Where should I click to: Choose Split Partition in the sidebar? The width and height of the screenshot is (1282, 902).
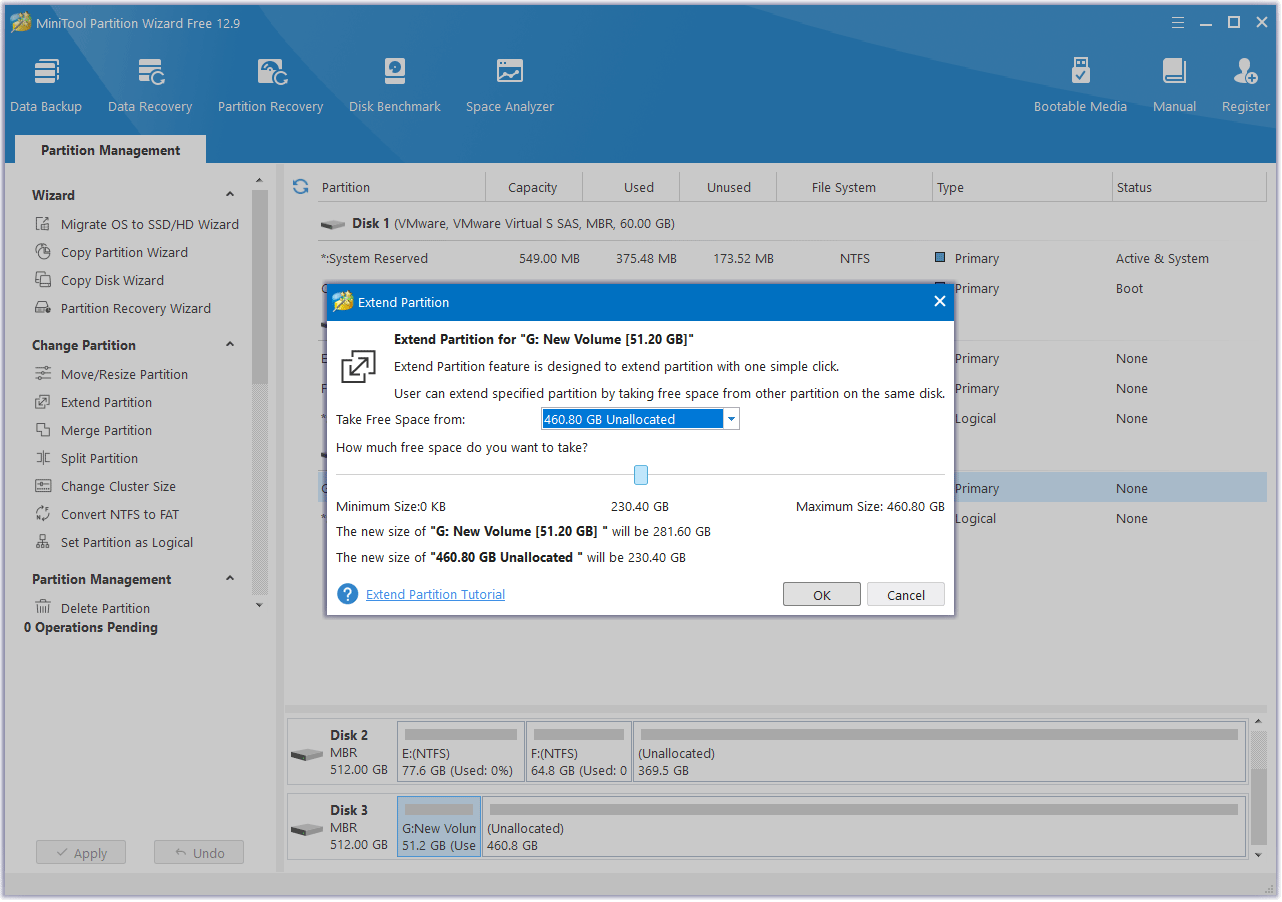87,458
